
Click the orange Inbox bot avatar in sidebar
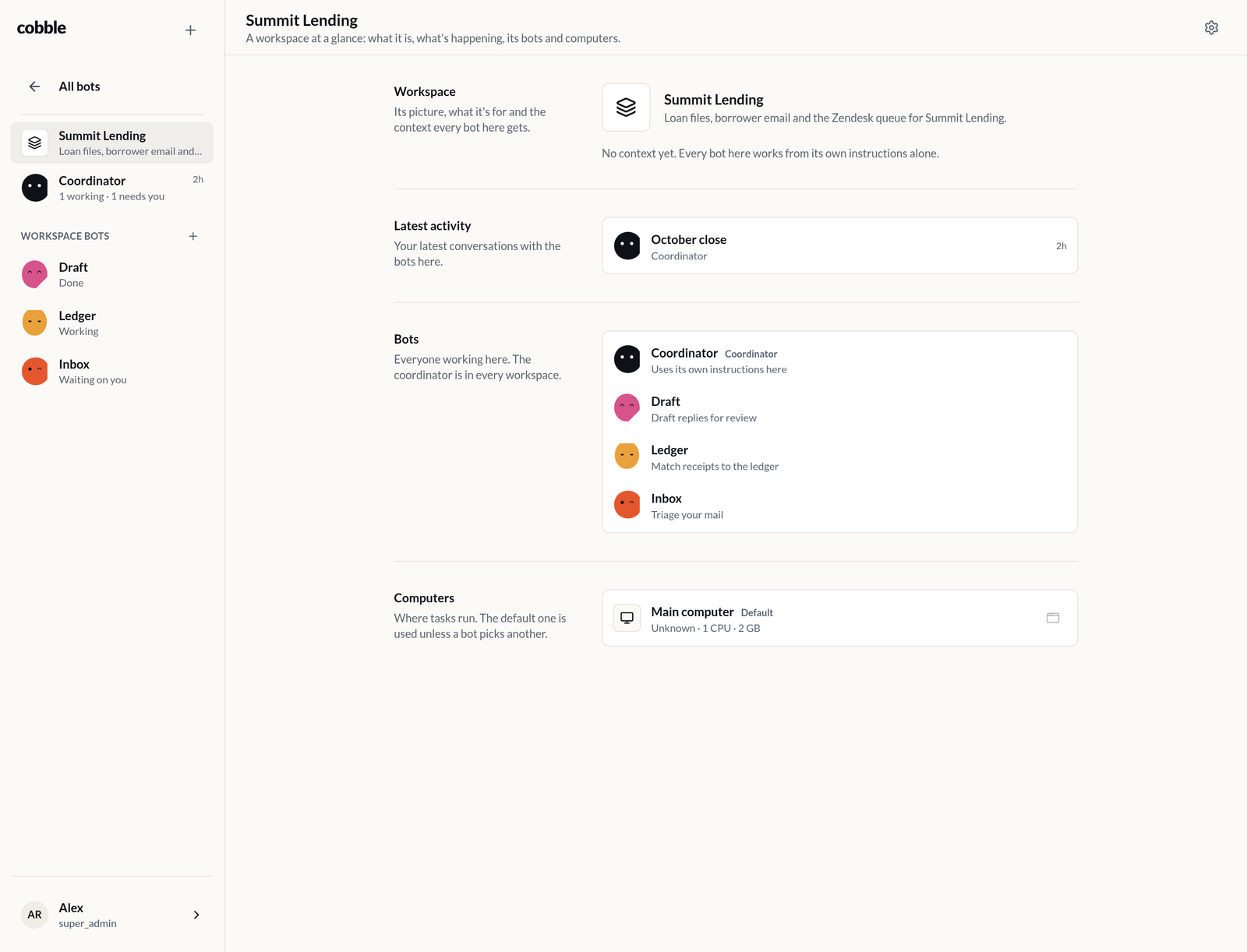click(34, 371)
